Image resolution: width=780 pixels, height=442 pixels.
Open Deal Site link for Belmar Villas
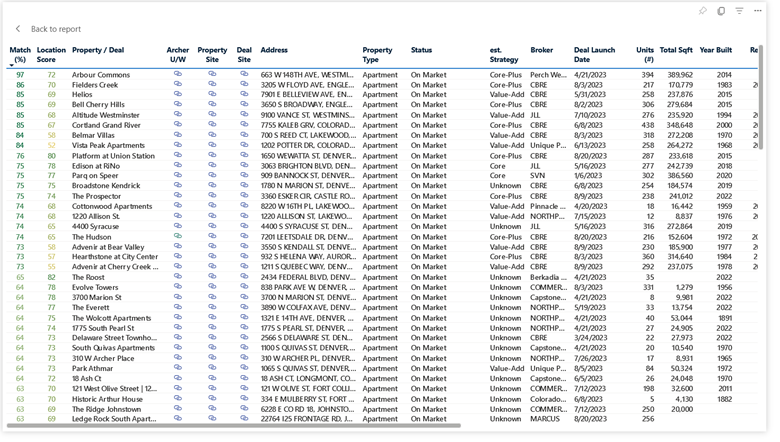[244, 135]
